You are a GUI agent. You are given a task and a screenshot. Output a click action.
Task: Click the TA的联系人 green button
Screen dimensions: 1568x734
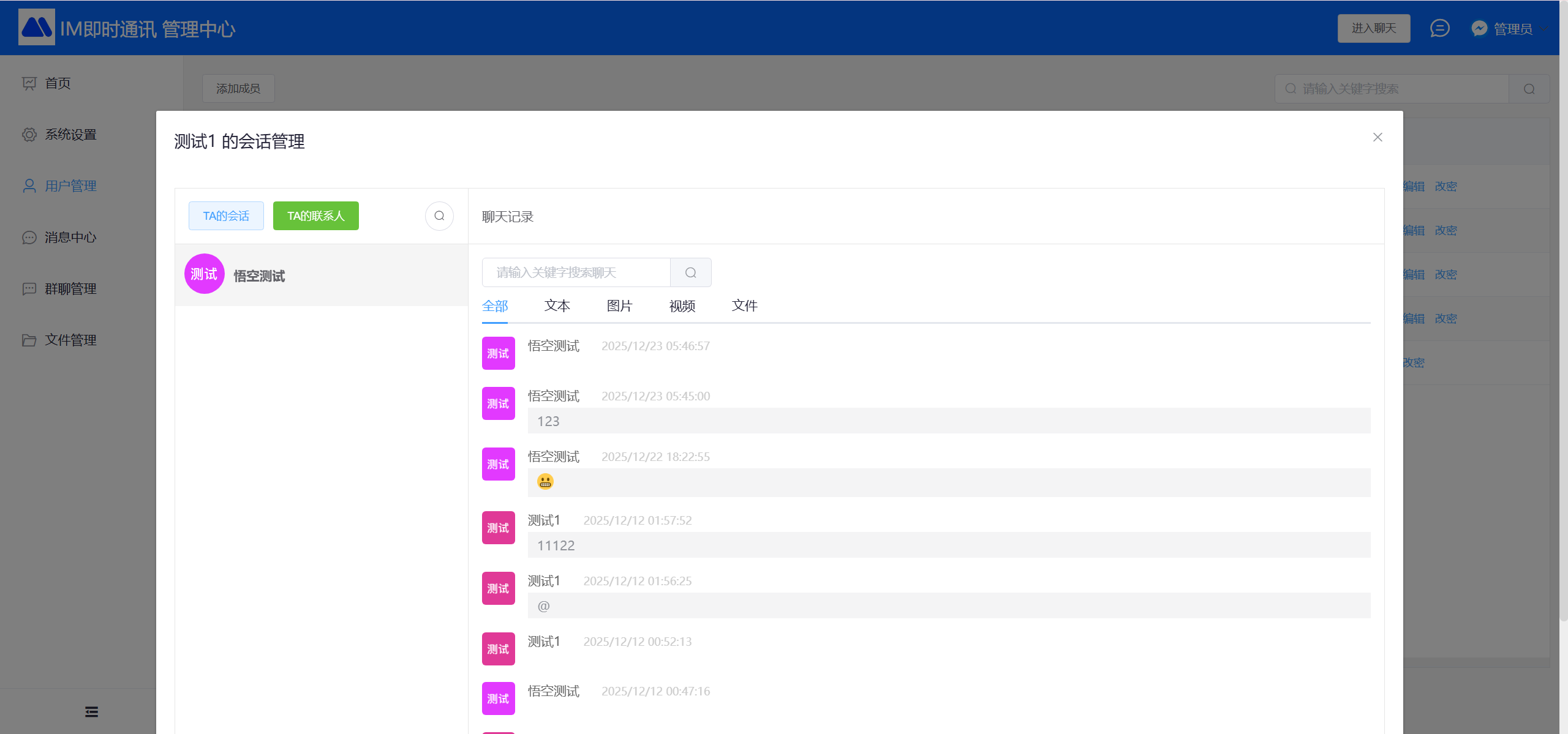point(315,216)
